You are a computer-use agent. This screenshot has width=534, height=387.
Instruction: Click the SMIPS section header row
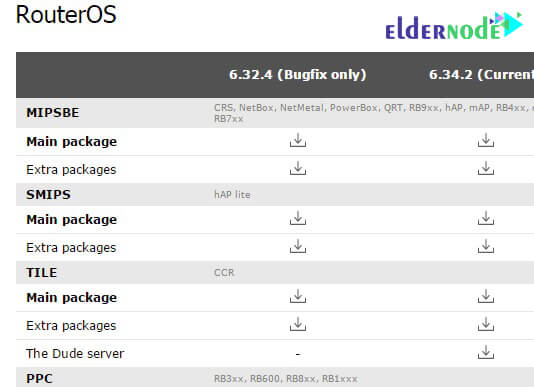coord(275,195)
